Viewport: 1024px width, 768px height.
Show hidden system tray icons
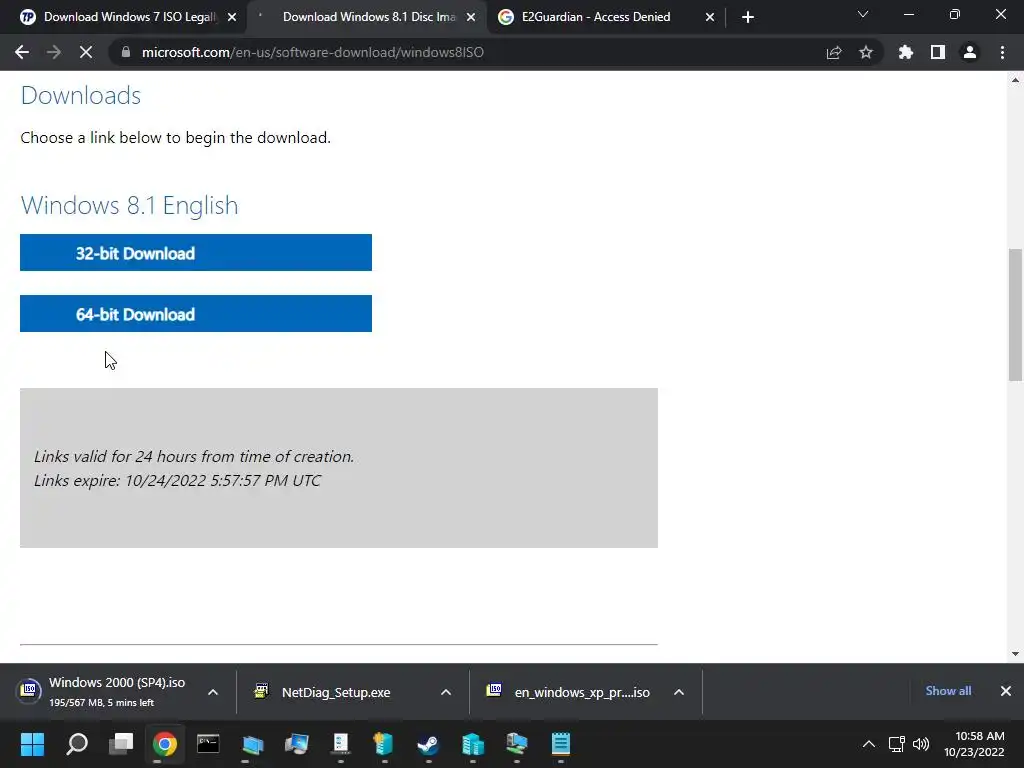[x=869, y=744]
